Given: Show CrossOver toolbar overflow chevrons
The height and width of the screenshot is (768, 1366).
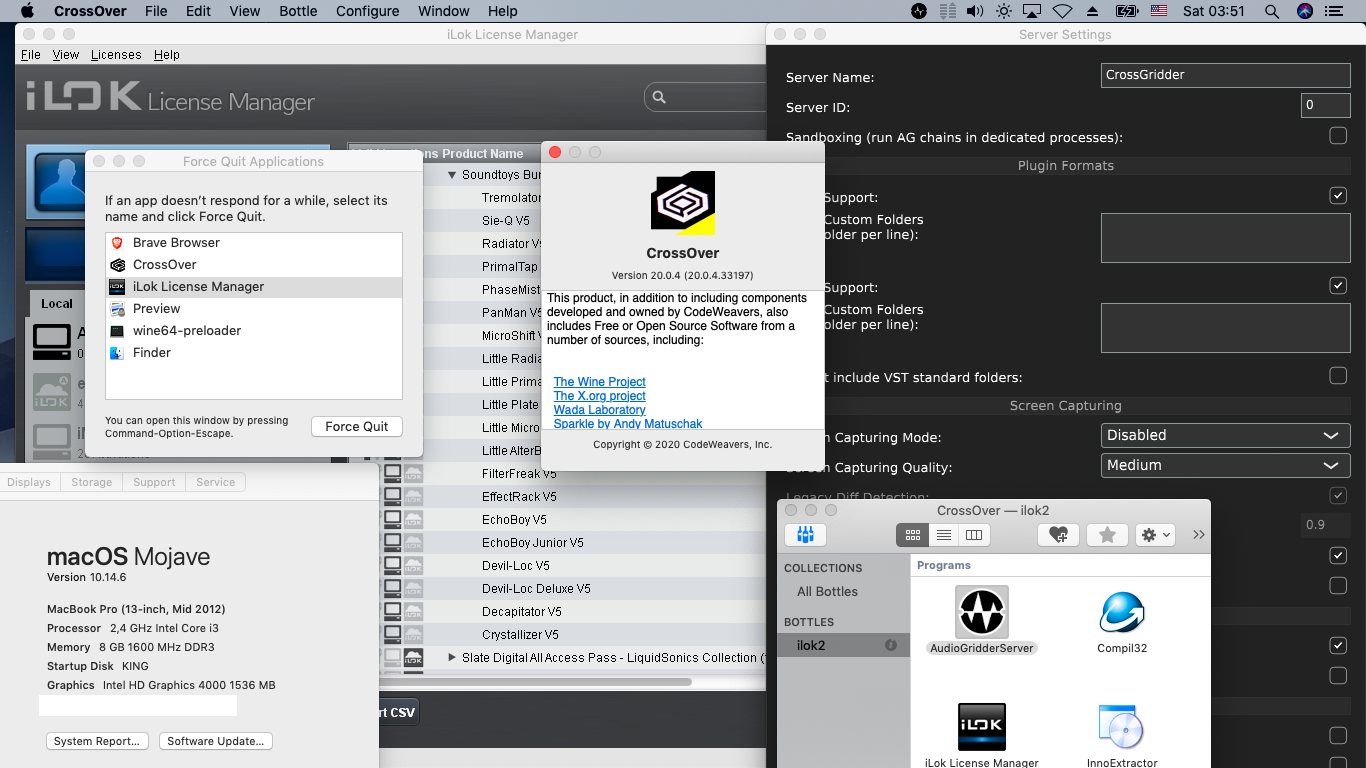Looking at the screenshot, I should pyautogui.click(x=1199, y=535).
